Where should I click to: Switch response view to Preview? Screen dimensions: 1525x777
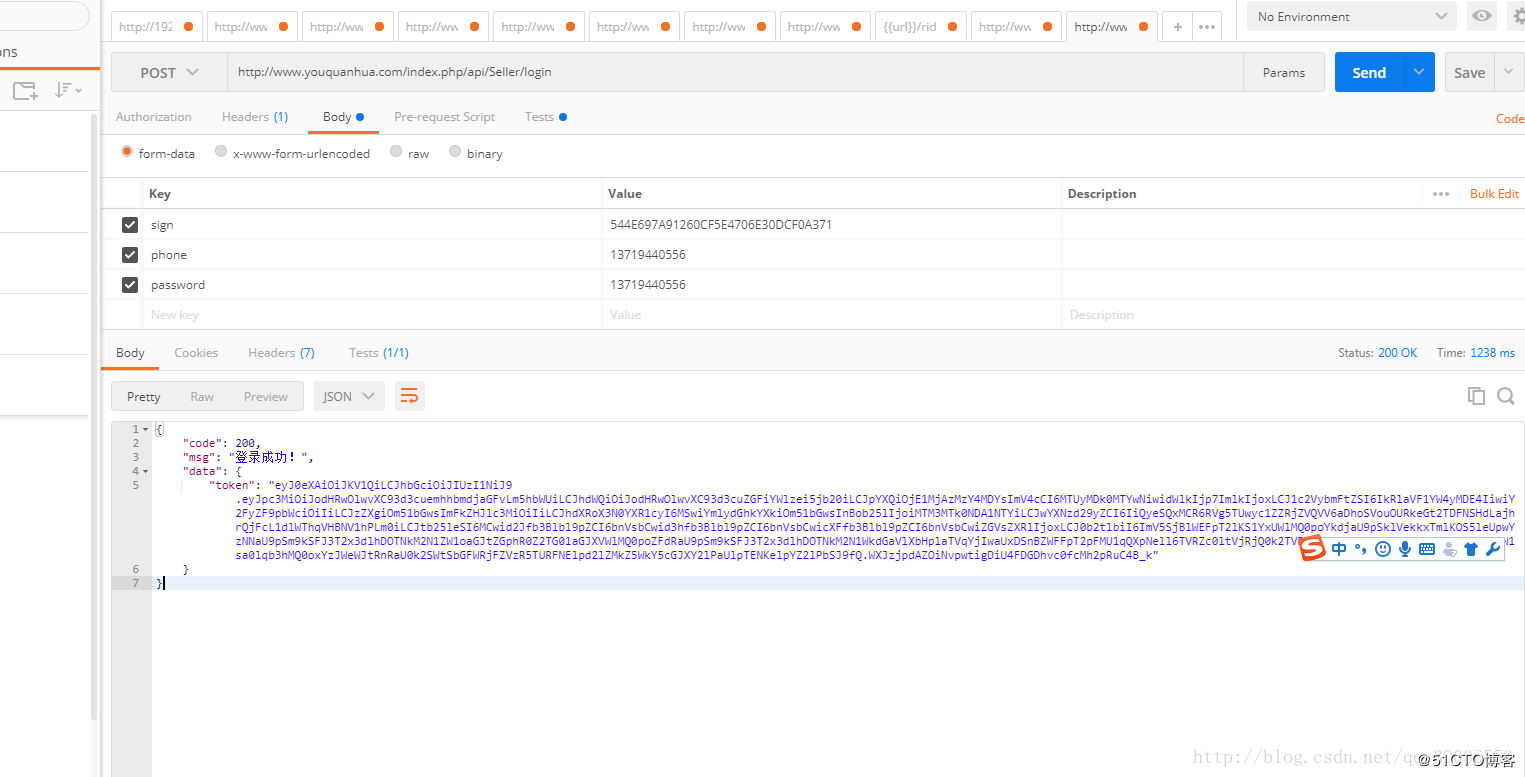pos(266,396)
